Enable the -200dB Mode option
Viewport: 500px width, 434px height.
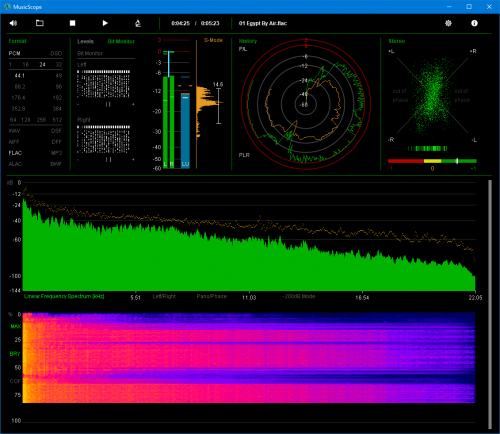(299, 296)
